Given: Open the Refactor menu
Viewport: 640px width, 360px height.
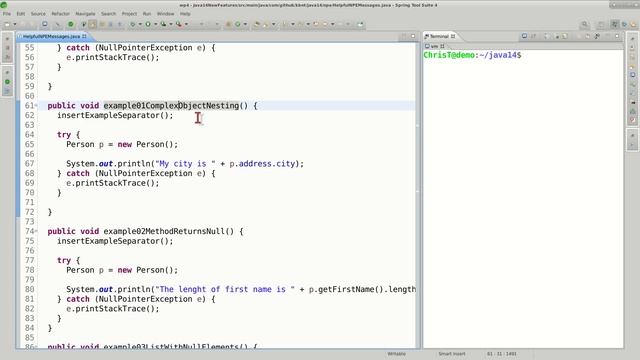Looking at the screenshot, I should pyautogui.click(x=60, y=14).
